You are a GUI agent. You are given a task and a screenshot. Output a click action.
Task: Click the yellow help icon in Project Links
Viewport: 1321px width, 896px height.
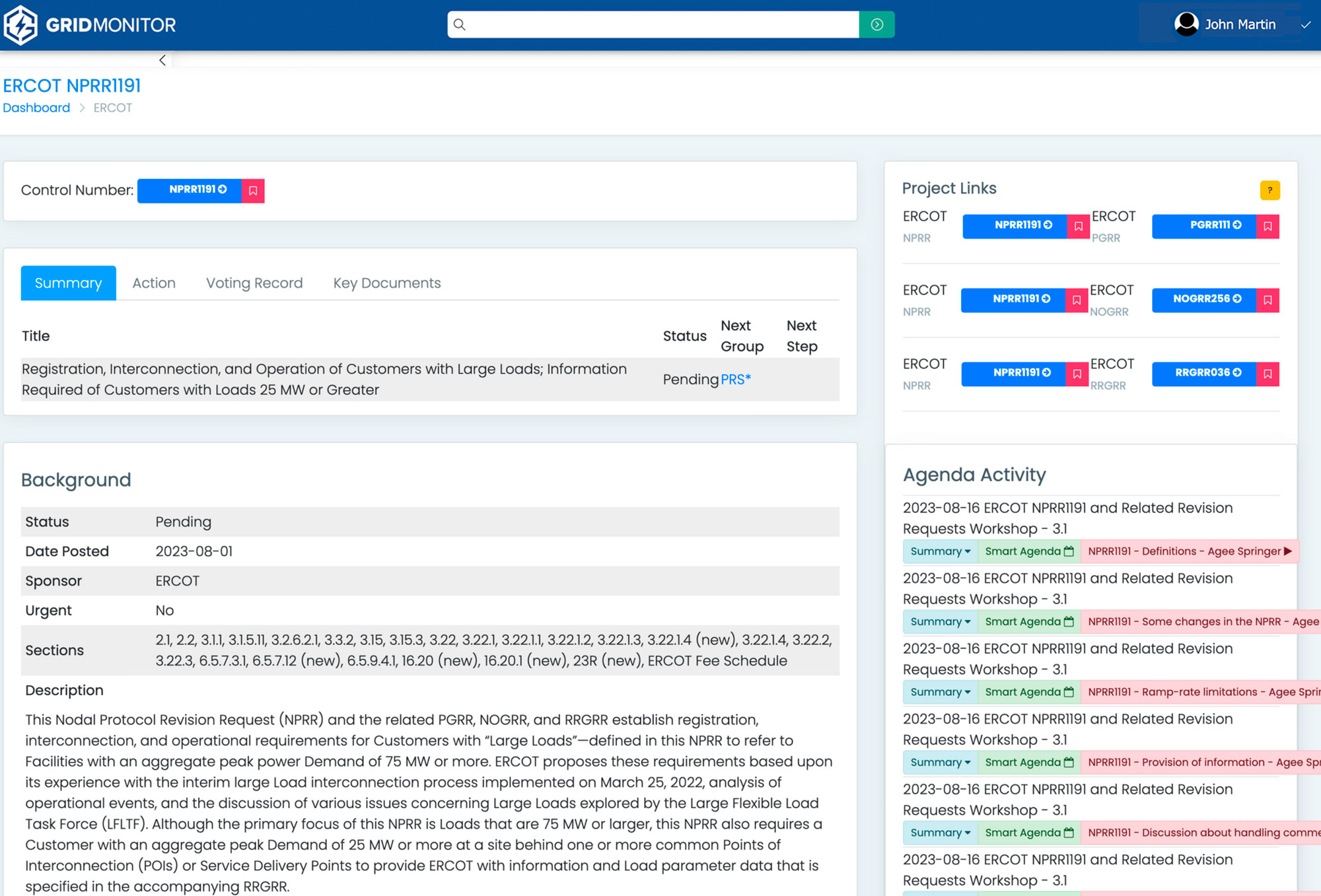pos(1269,190)
